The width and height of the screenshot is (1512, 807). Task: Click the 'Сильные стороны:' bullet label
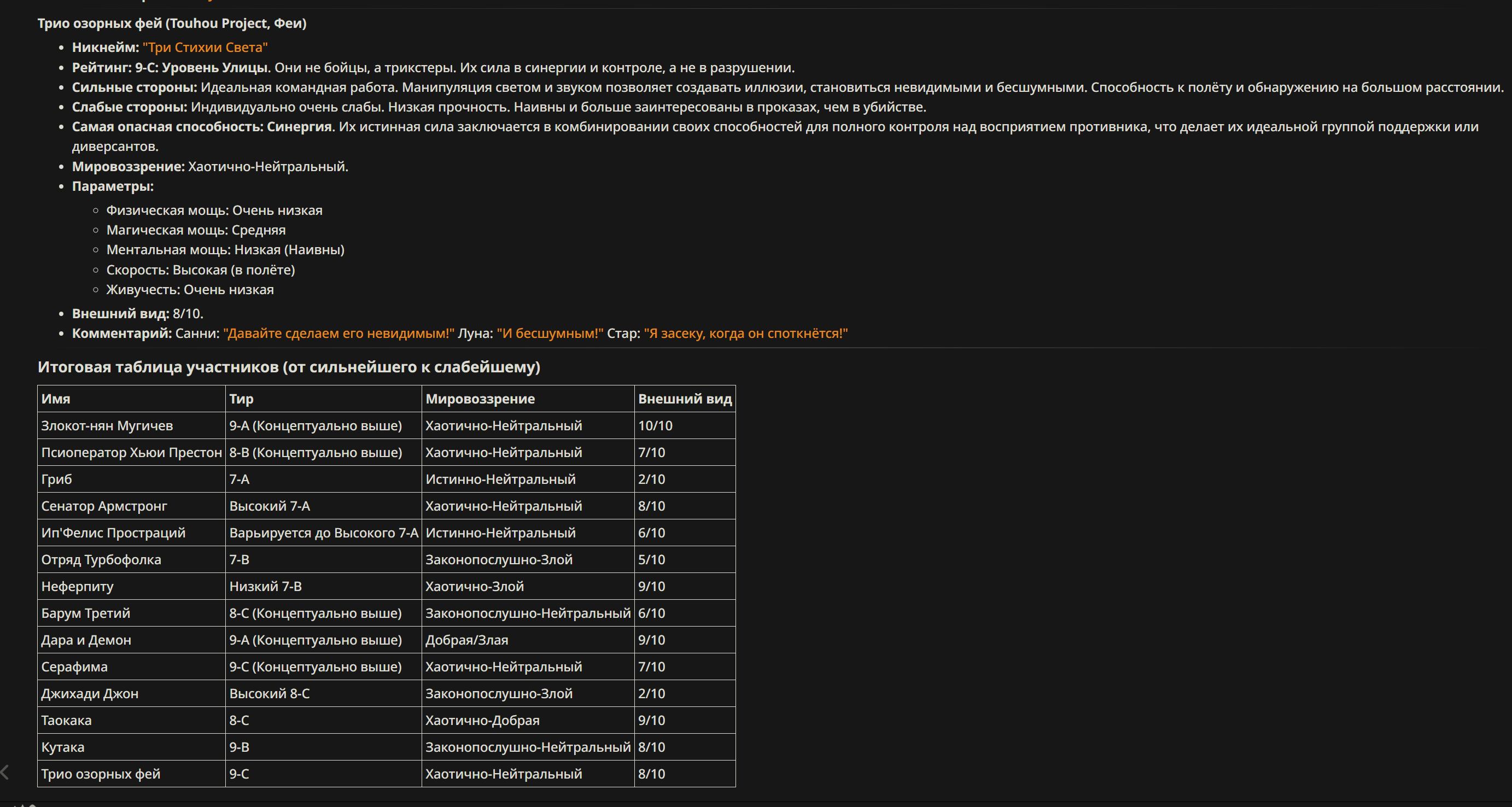click(x=135, y=87)
